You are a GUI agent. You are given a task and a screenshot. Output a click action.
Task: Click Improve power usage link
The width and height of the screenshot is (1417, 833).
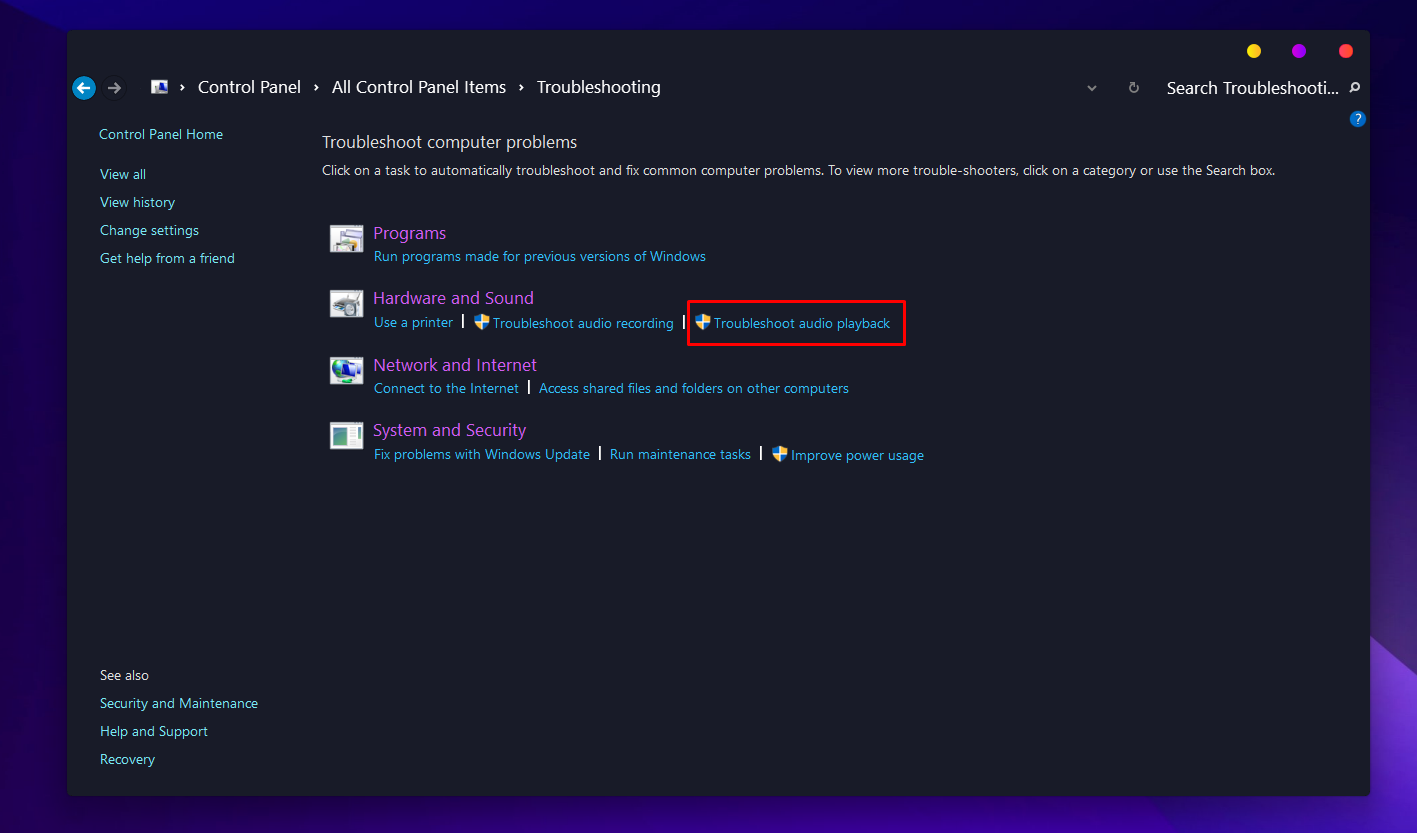coord(857,455)
